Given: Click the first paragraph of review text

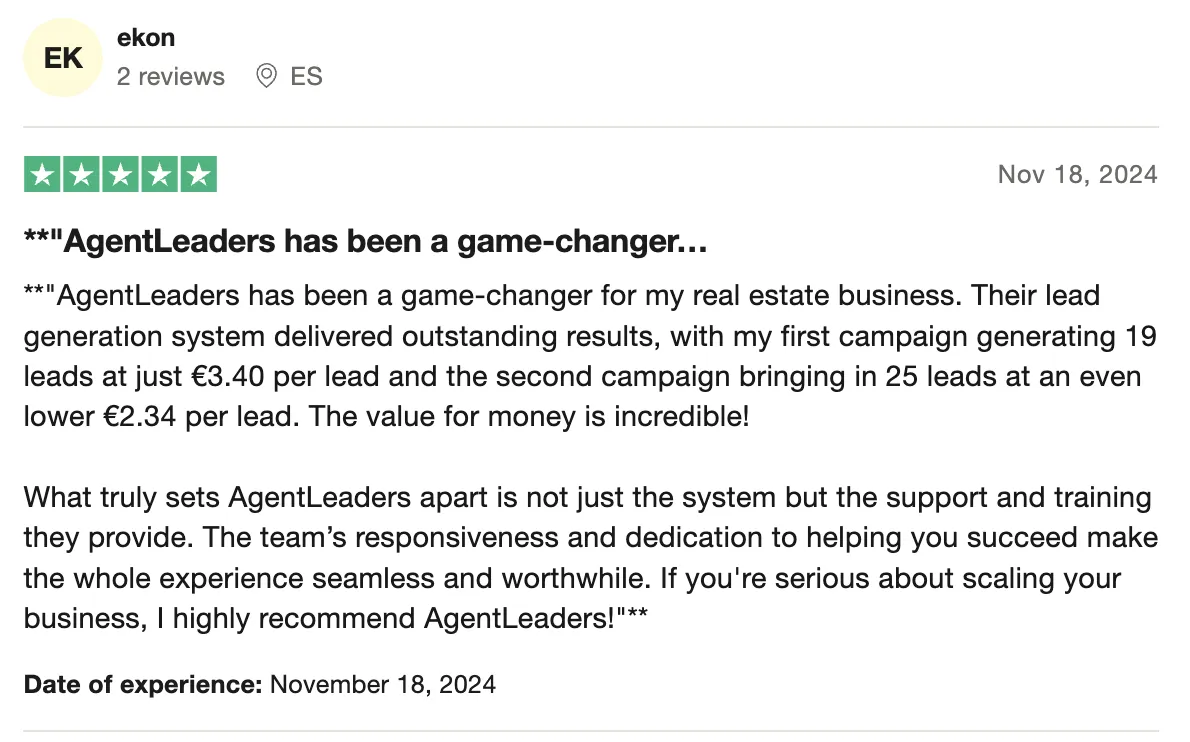Looking at the screenshot, I should (x=590, y=356).
